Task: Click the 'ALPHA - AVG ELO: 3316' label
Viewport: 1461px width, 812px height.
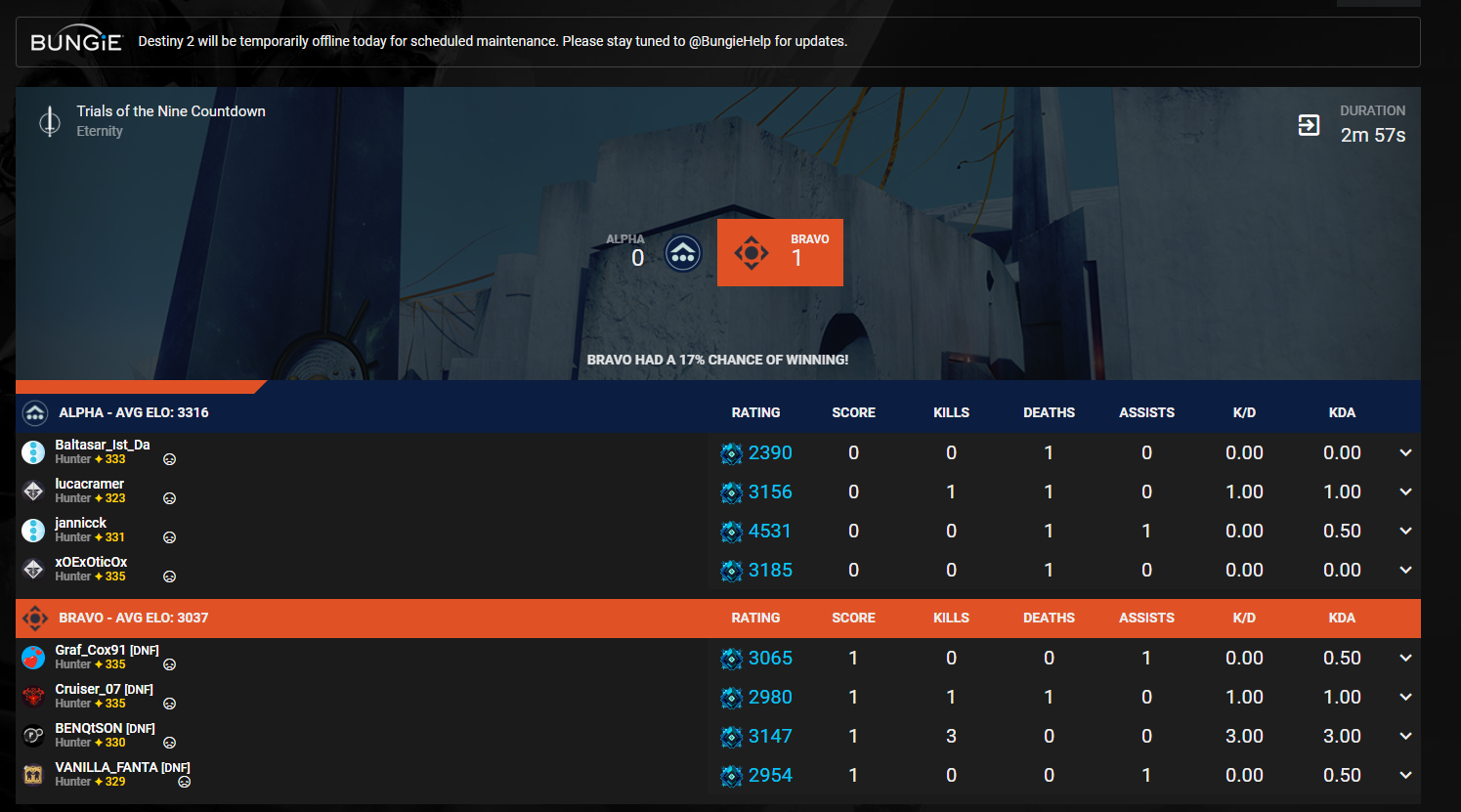Action: (x=134, y=412)
